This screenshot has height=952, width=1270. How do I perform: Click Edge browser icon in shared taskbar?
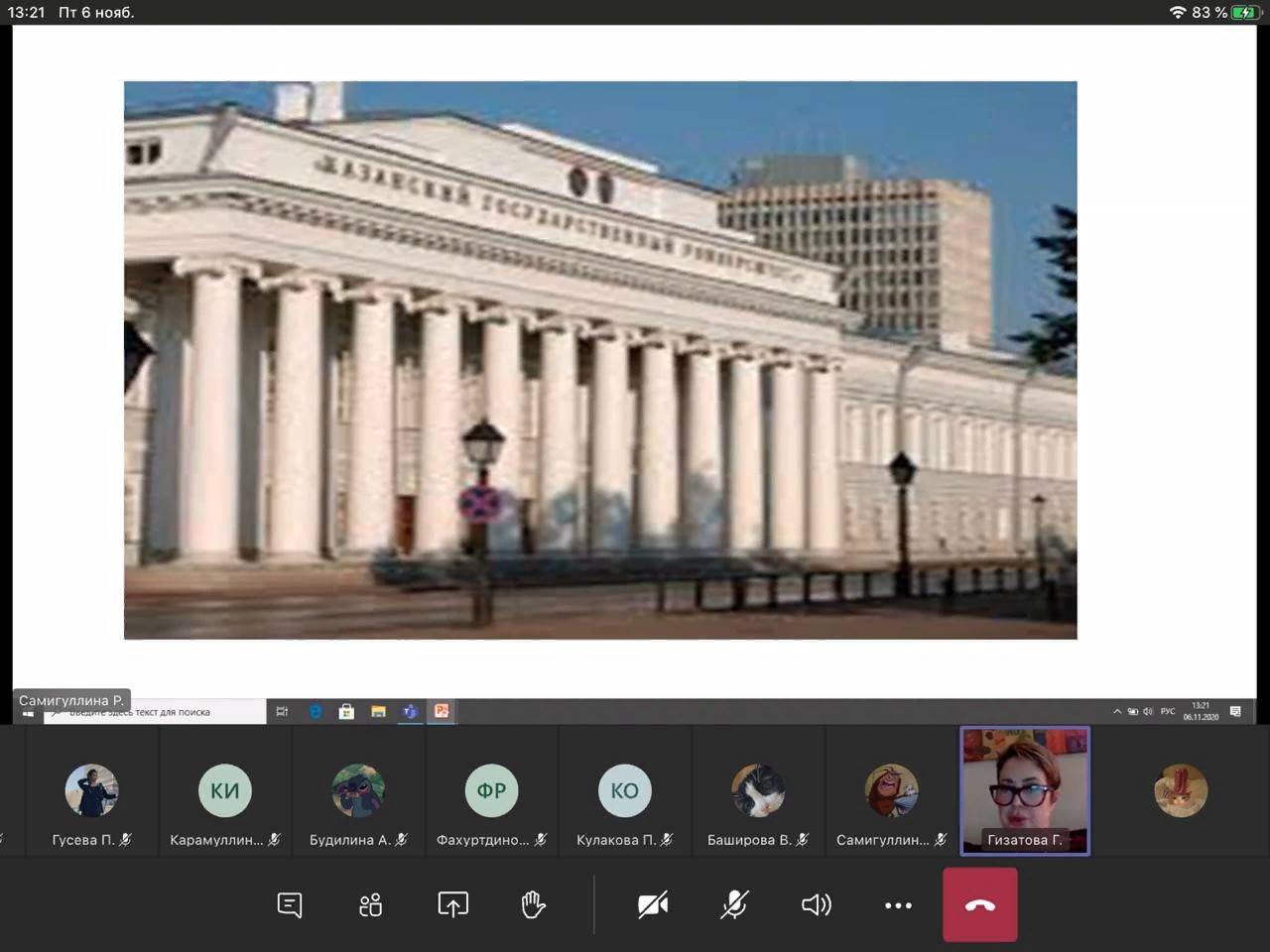click(x=316, y=712)
